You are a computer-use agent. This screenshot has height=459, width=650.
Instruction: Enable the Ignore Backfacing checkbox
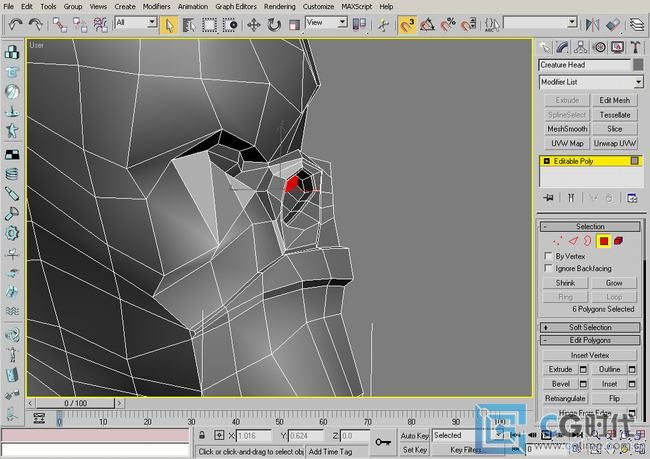pos(548,268)
